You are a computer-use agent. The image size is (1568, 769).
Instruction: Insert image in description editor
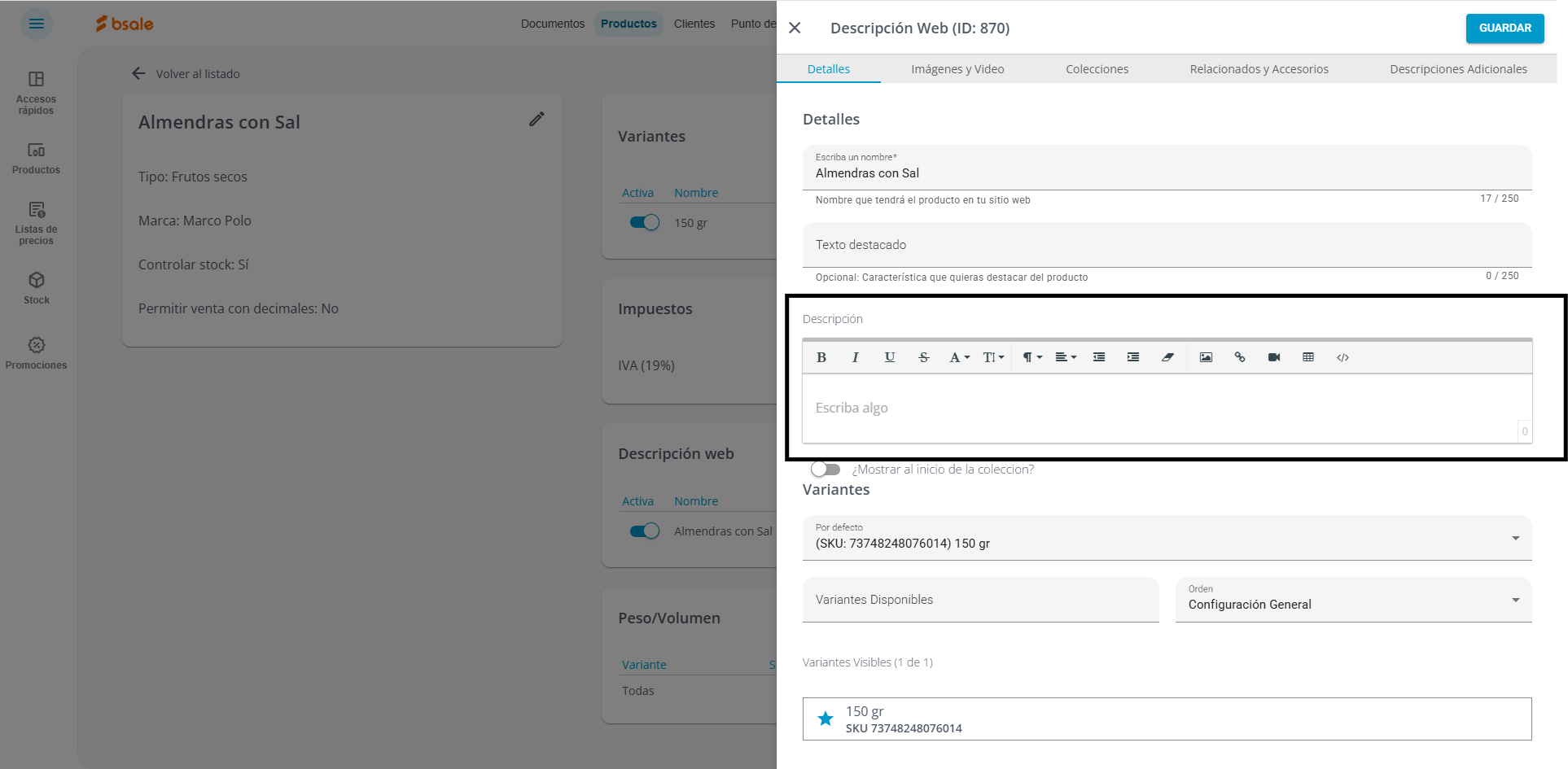[x=1206, y=357]
